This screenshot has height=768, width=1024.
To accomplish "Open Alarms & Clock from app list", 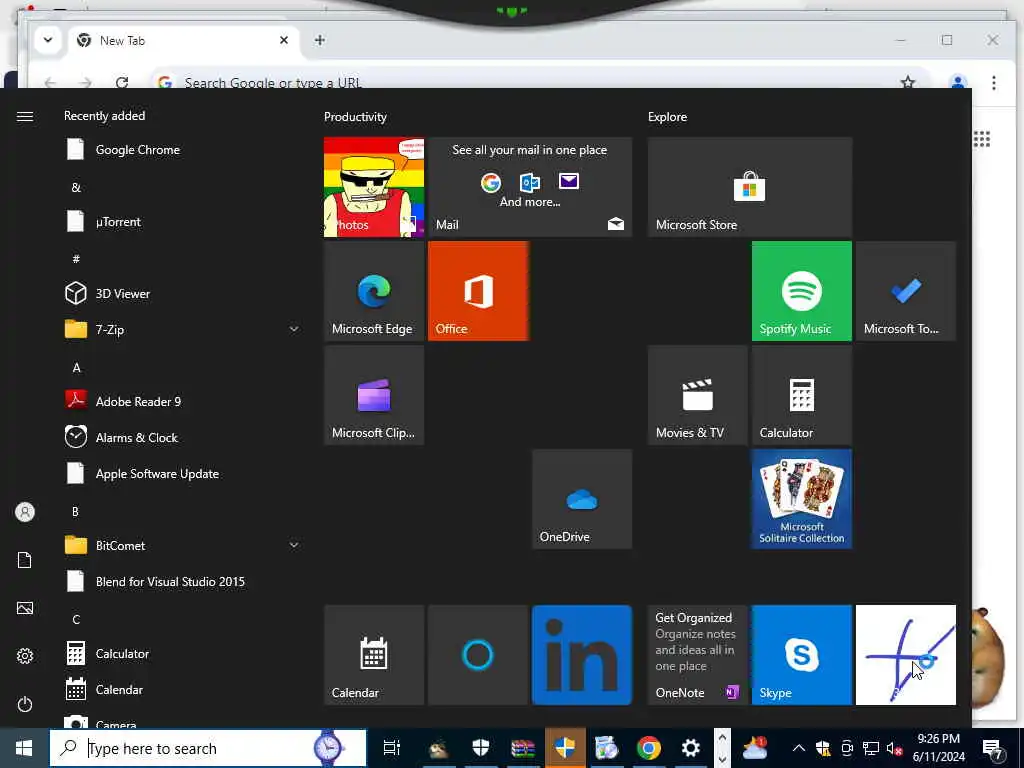I will coord(183,438).
